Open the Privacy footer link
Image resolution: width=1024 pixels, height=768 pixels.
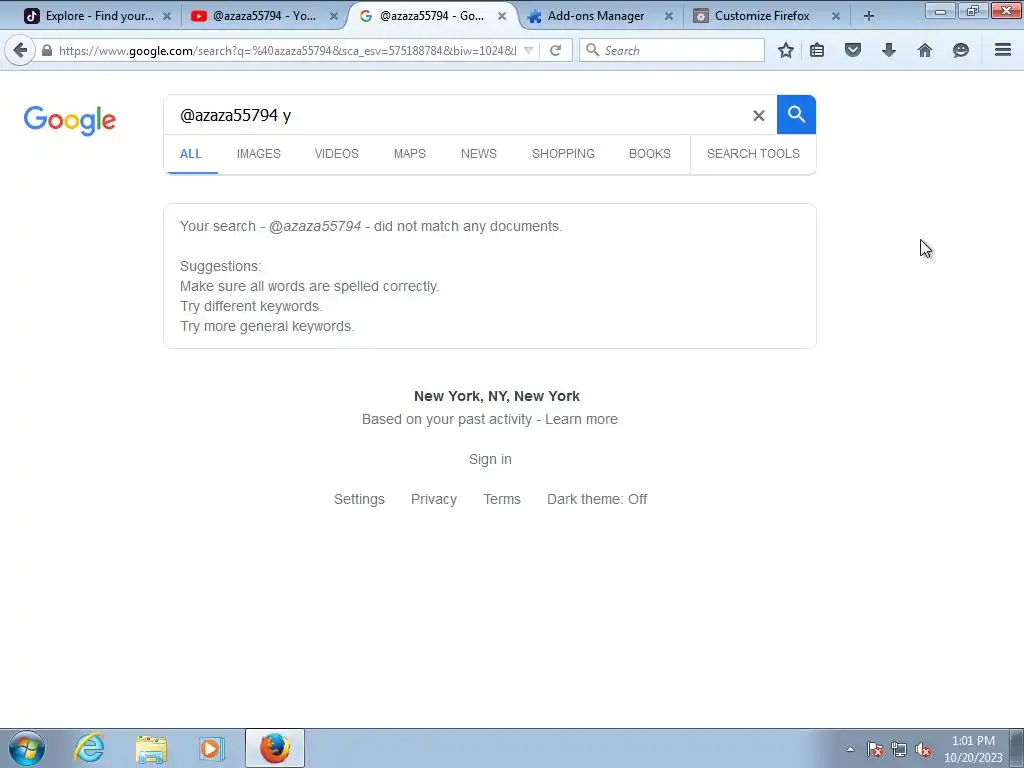tap(434, 499)
